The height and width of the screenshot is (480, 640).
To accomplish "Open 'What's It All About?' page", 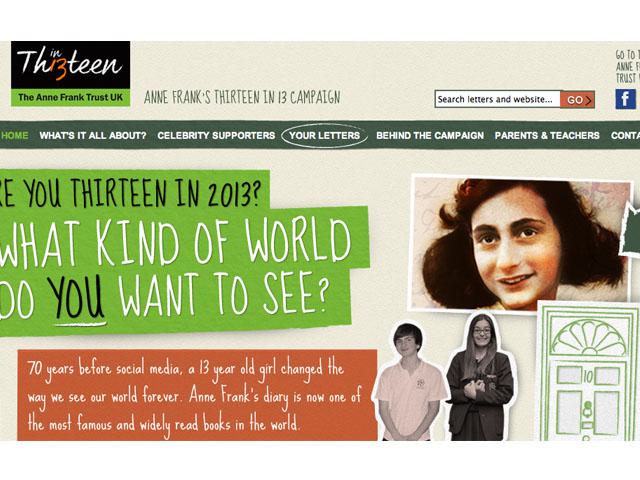I will pyautogui.click(x=93, y=136).
